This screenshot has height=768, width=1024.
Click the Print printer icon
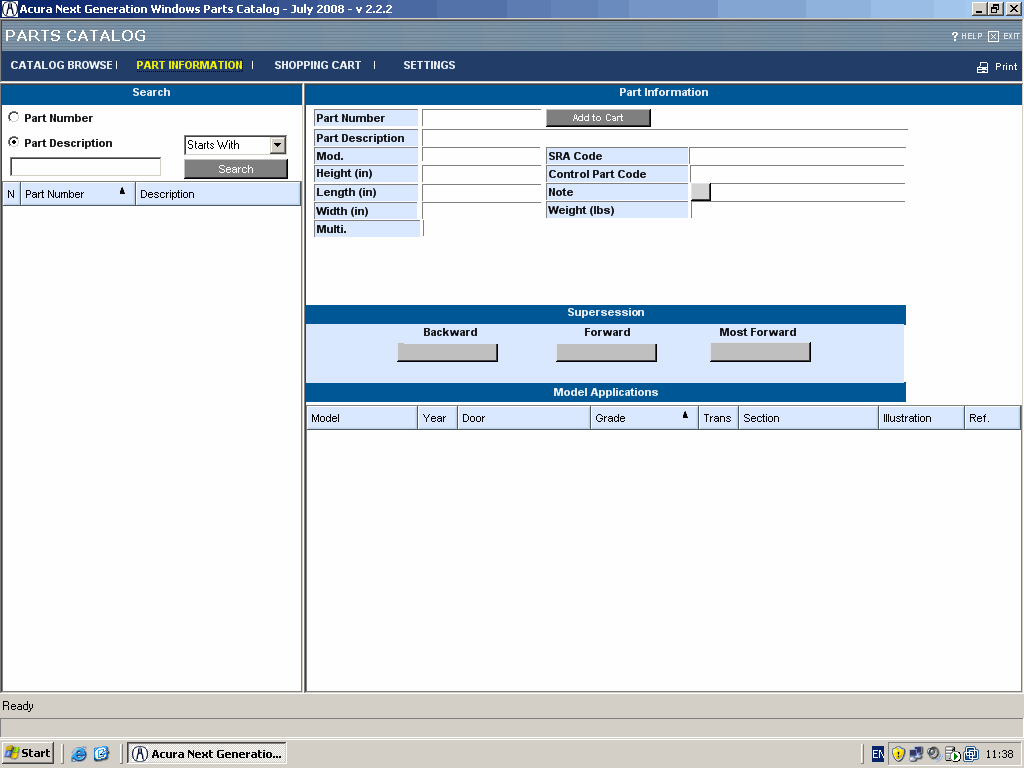[982, 67]
